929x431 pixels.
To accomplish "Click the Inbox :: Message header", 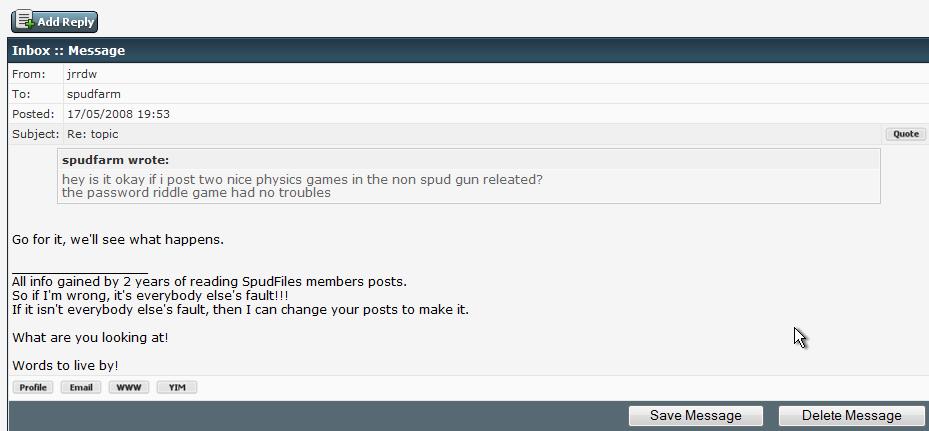I will point(69,51).
